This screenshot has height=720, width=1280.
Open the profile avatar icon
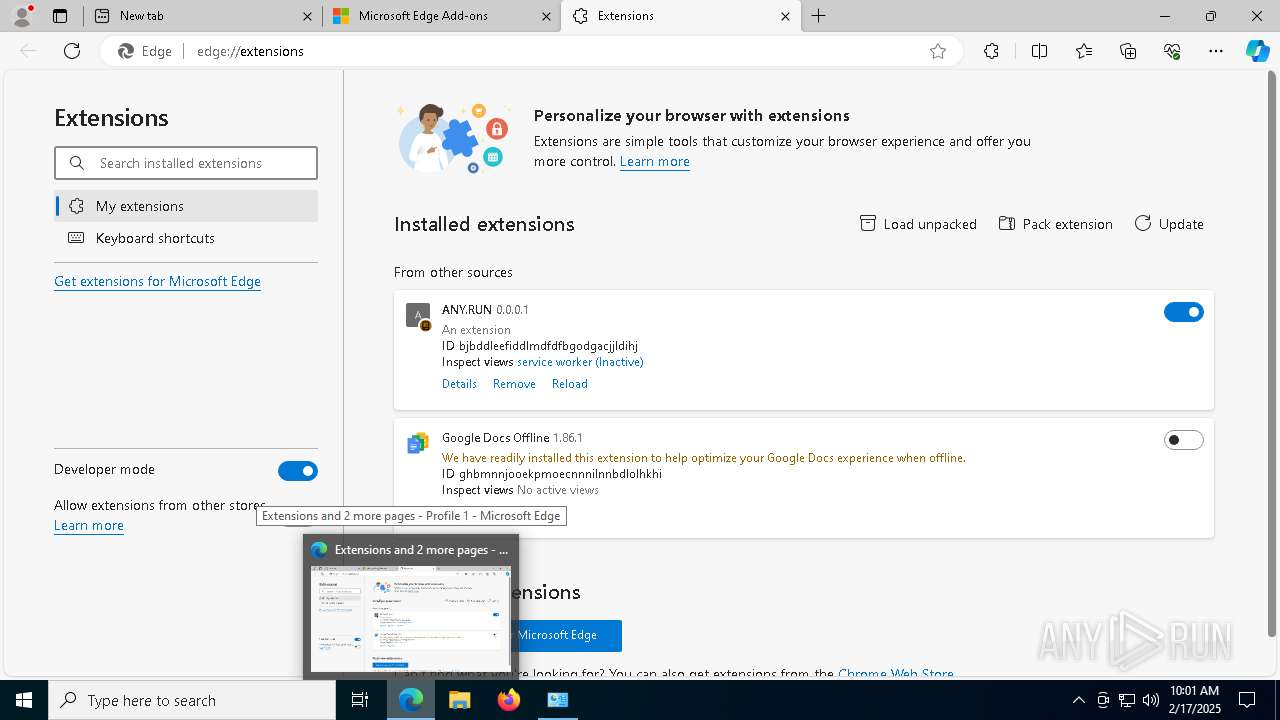tap(22, 15)
